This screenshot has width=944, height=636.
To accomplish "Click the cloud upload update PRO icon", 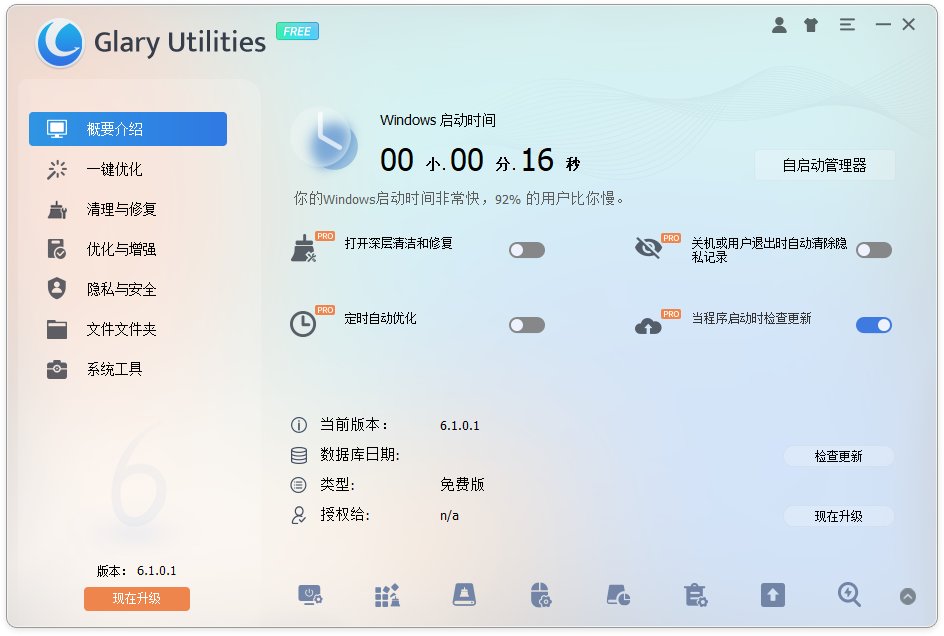I will pos(648,326).
